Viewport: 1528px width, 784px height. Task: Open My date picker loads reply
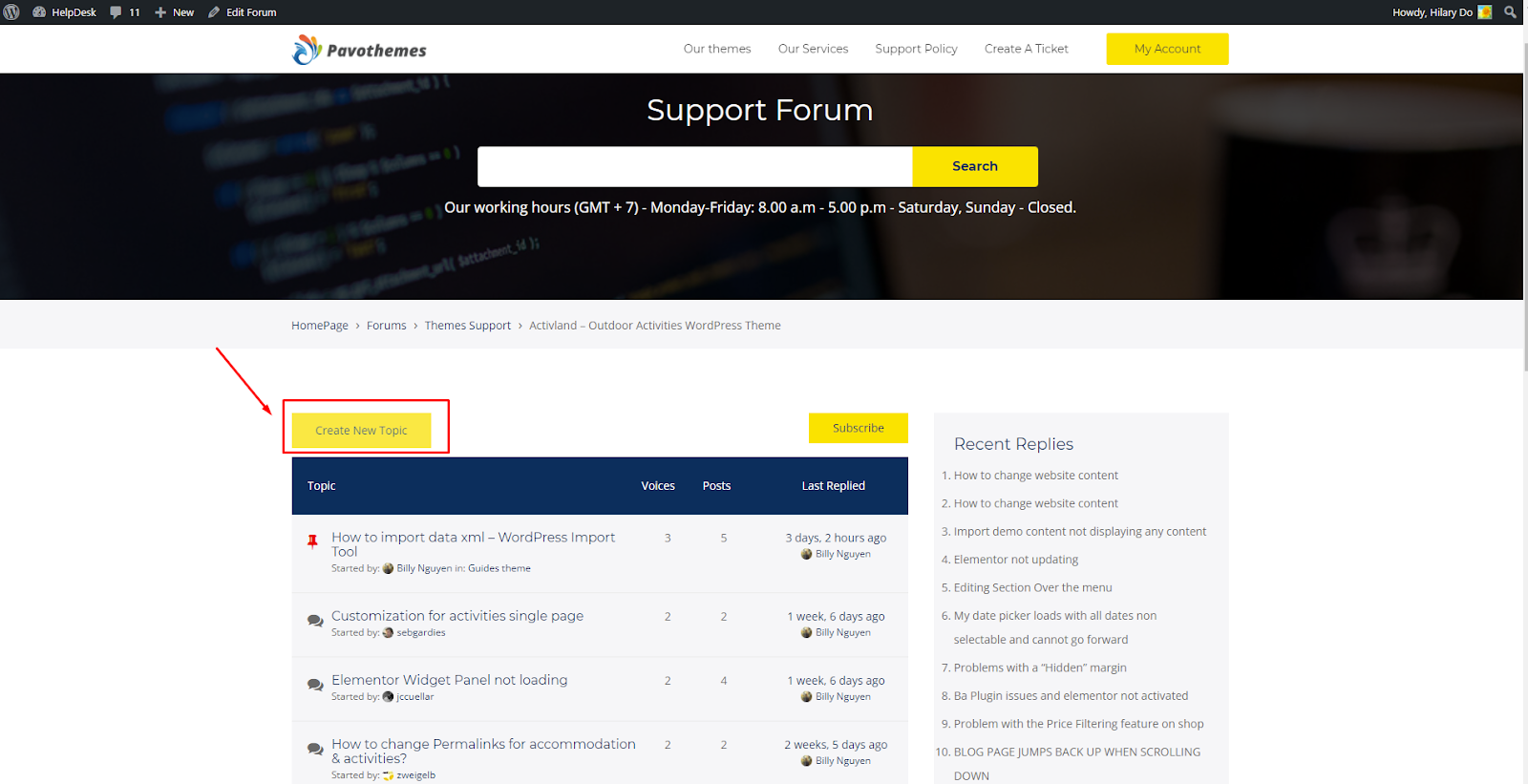1054,627
